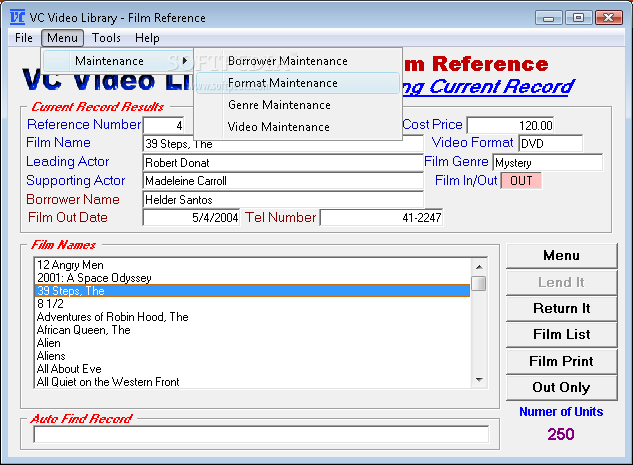This screenshot has height=465, width=633.
Task: Maximize the VC Video Library window
Action: tap(578, 18)
